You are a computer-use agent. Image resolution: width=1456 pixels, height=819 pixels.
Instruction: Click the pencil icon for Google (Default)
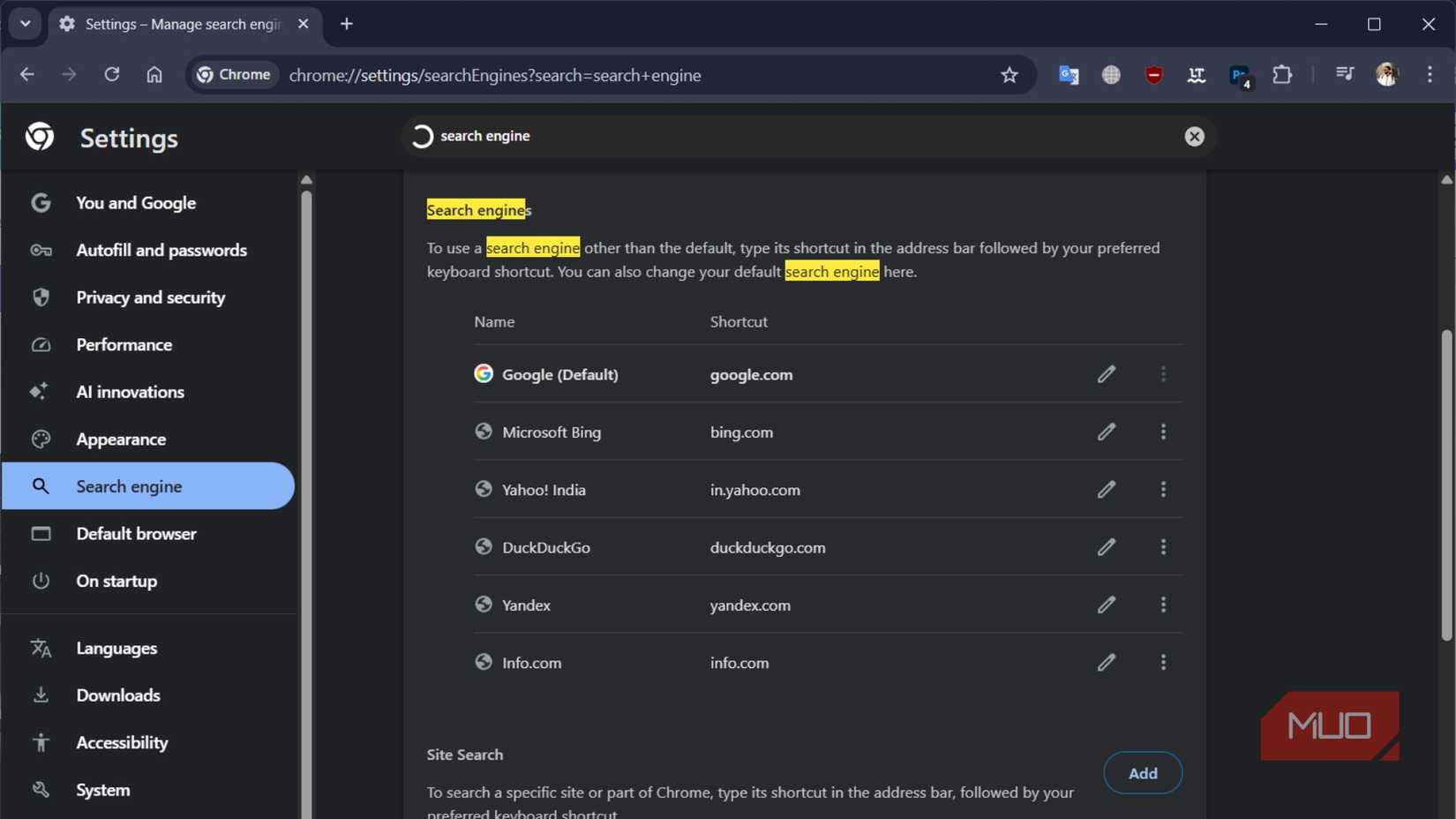point(1106,374)
